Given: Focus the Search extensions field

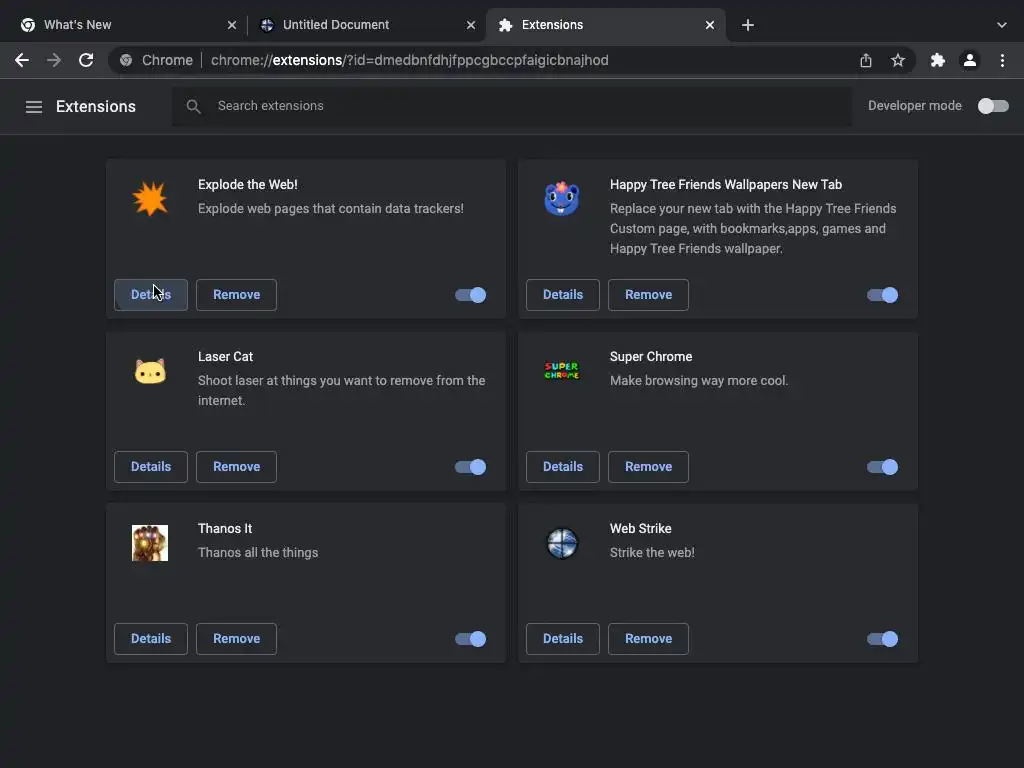Looking at the screenshot, I should pos(512,106).
